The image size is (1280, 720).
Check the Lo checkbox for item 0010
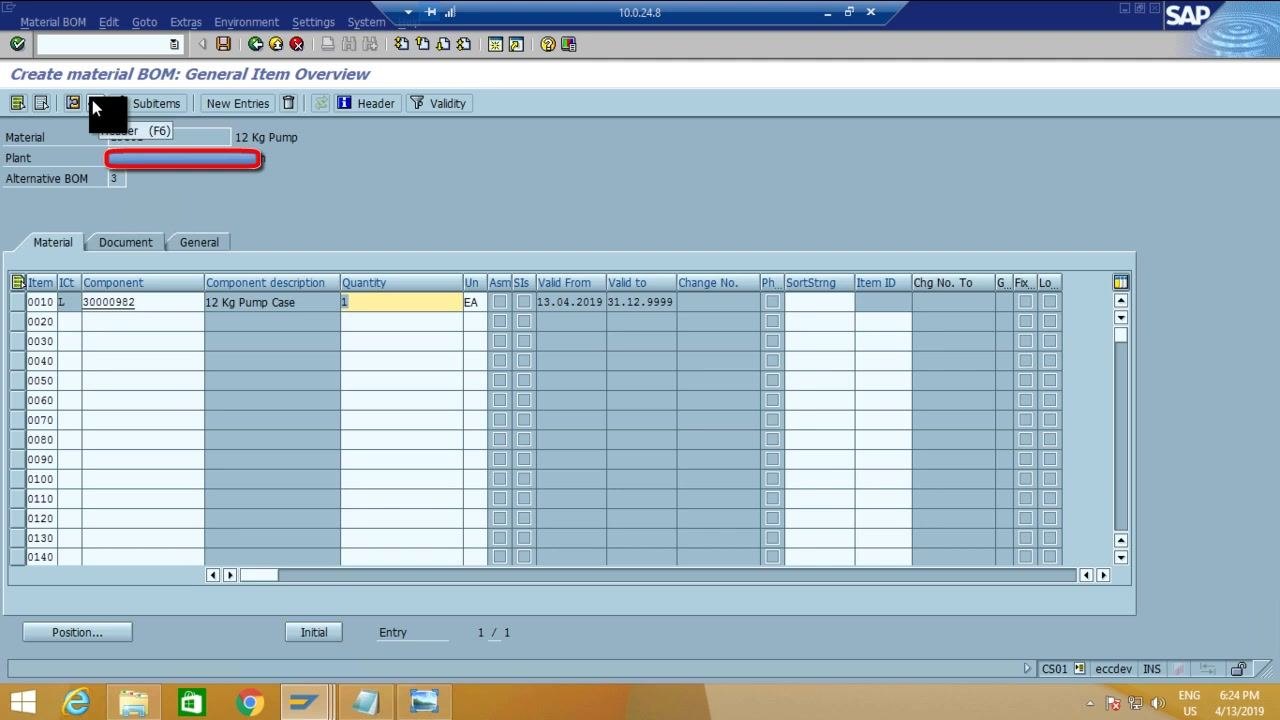coord(1049,302)
